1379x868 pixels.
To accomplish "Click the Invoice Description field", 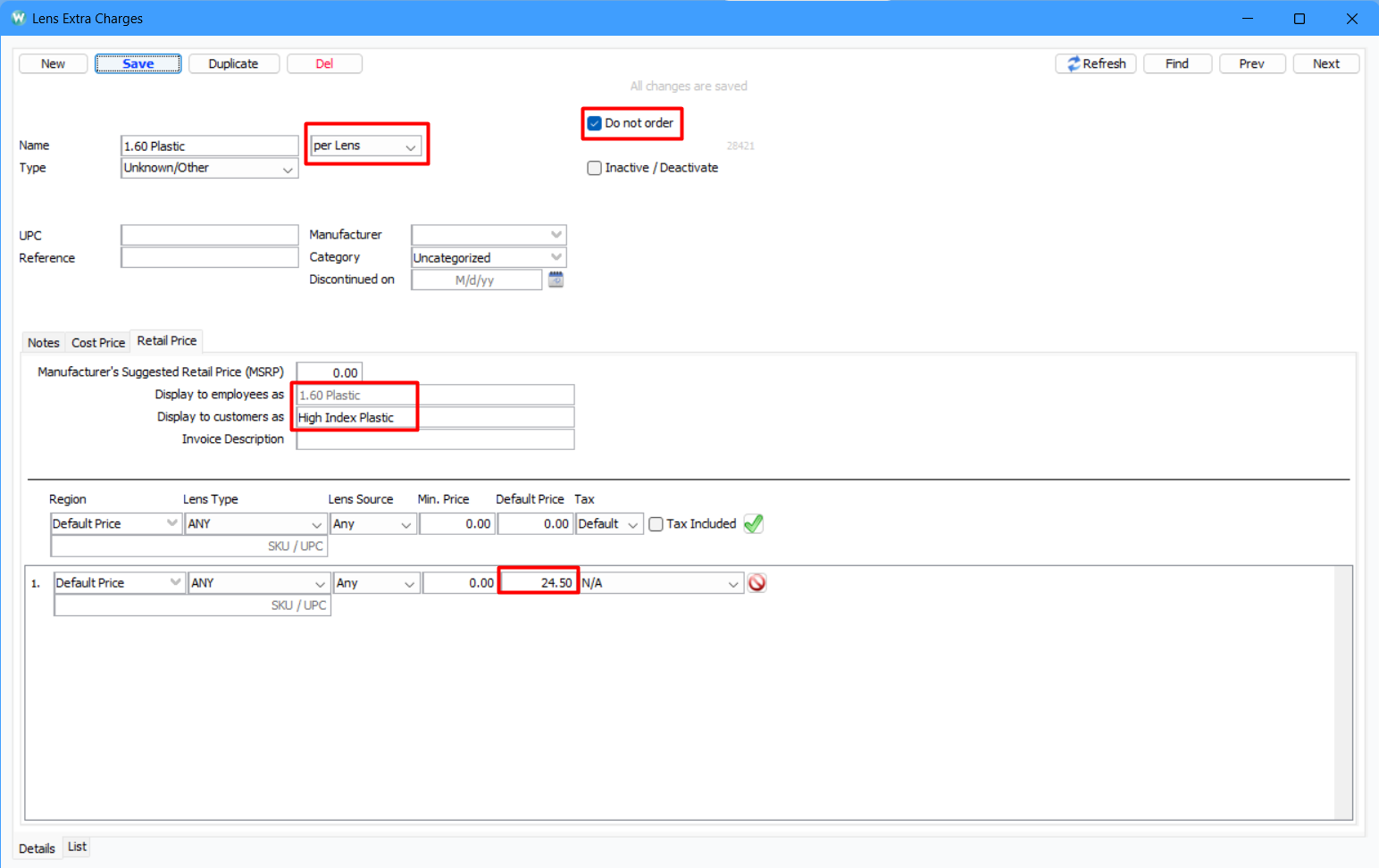I will (x=435, y=439).
